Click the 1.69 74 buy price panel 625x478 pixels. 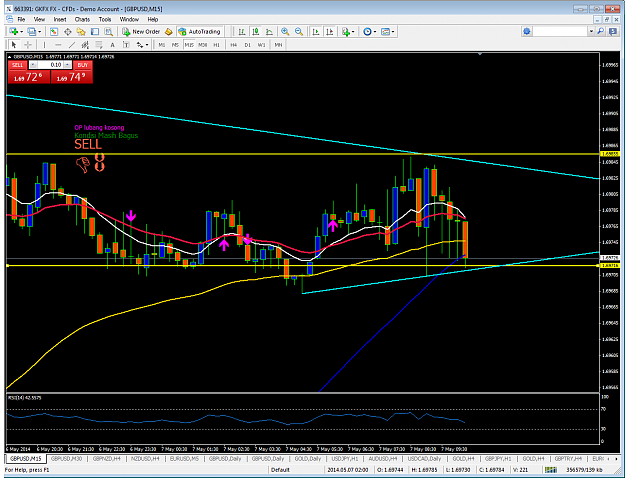[72, 77]
